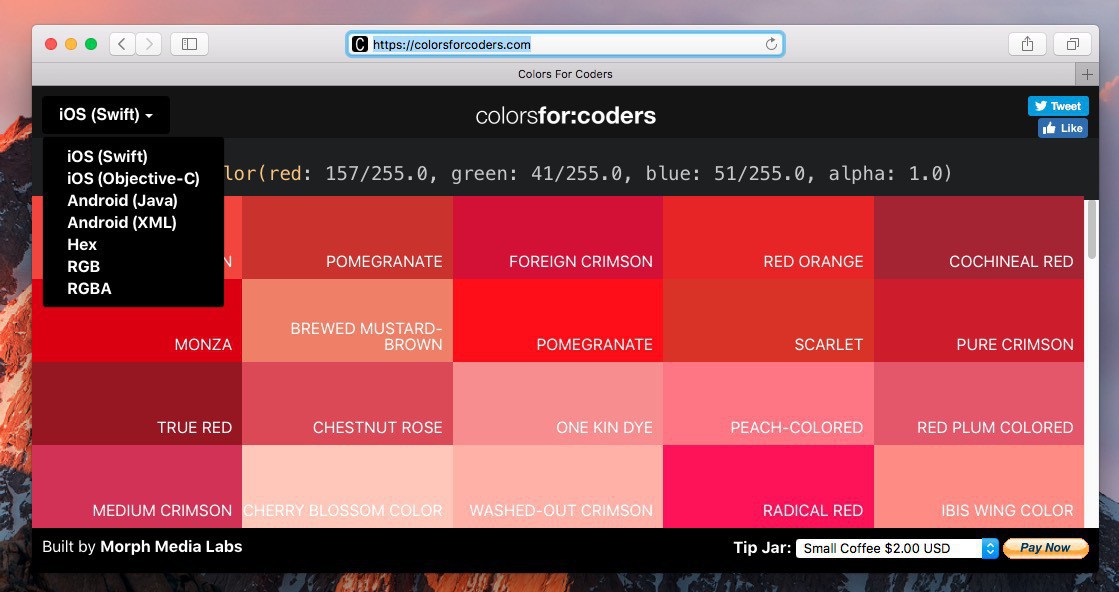Viewport: 1119px width, 592px height.
Task: Choose Android (XML) from the menu
Action: 121,223
